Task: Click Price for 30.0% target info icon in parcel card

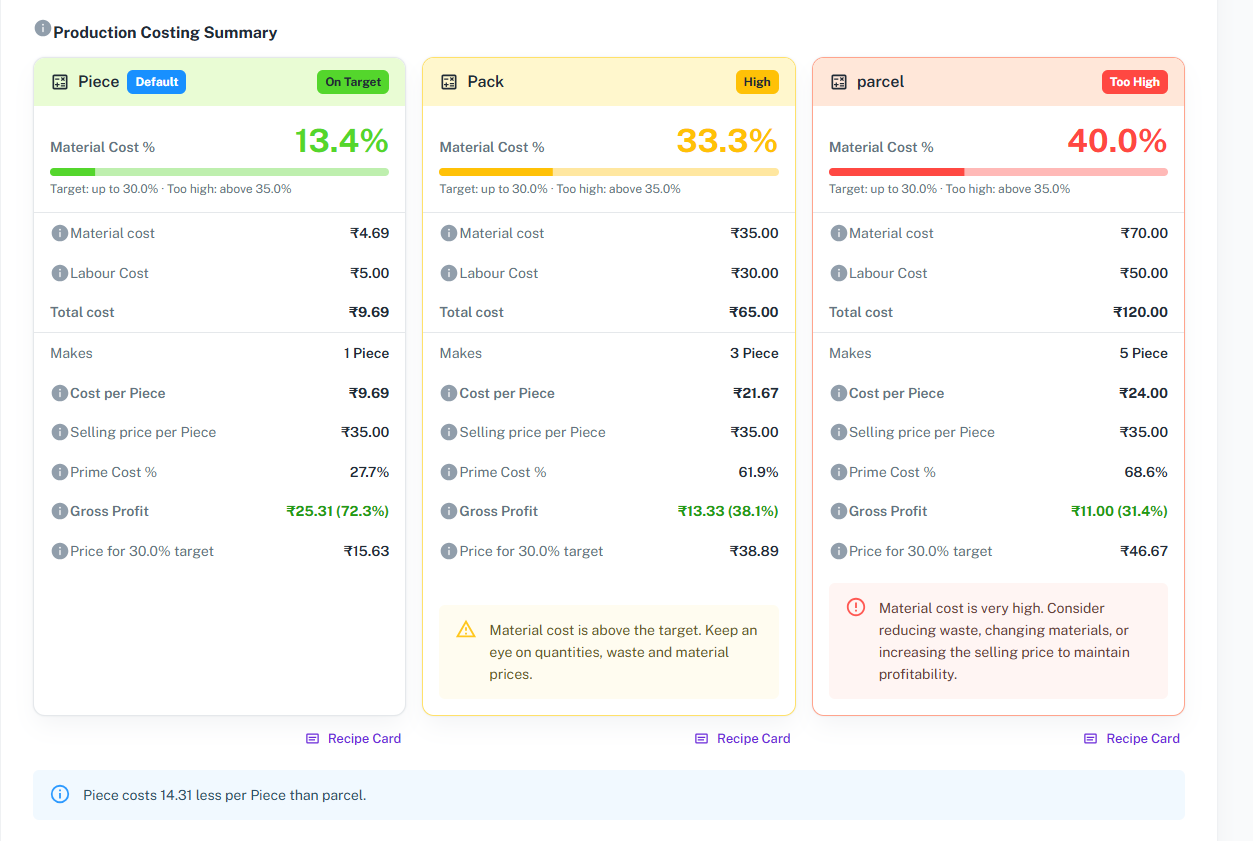Action: [838, 551]
